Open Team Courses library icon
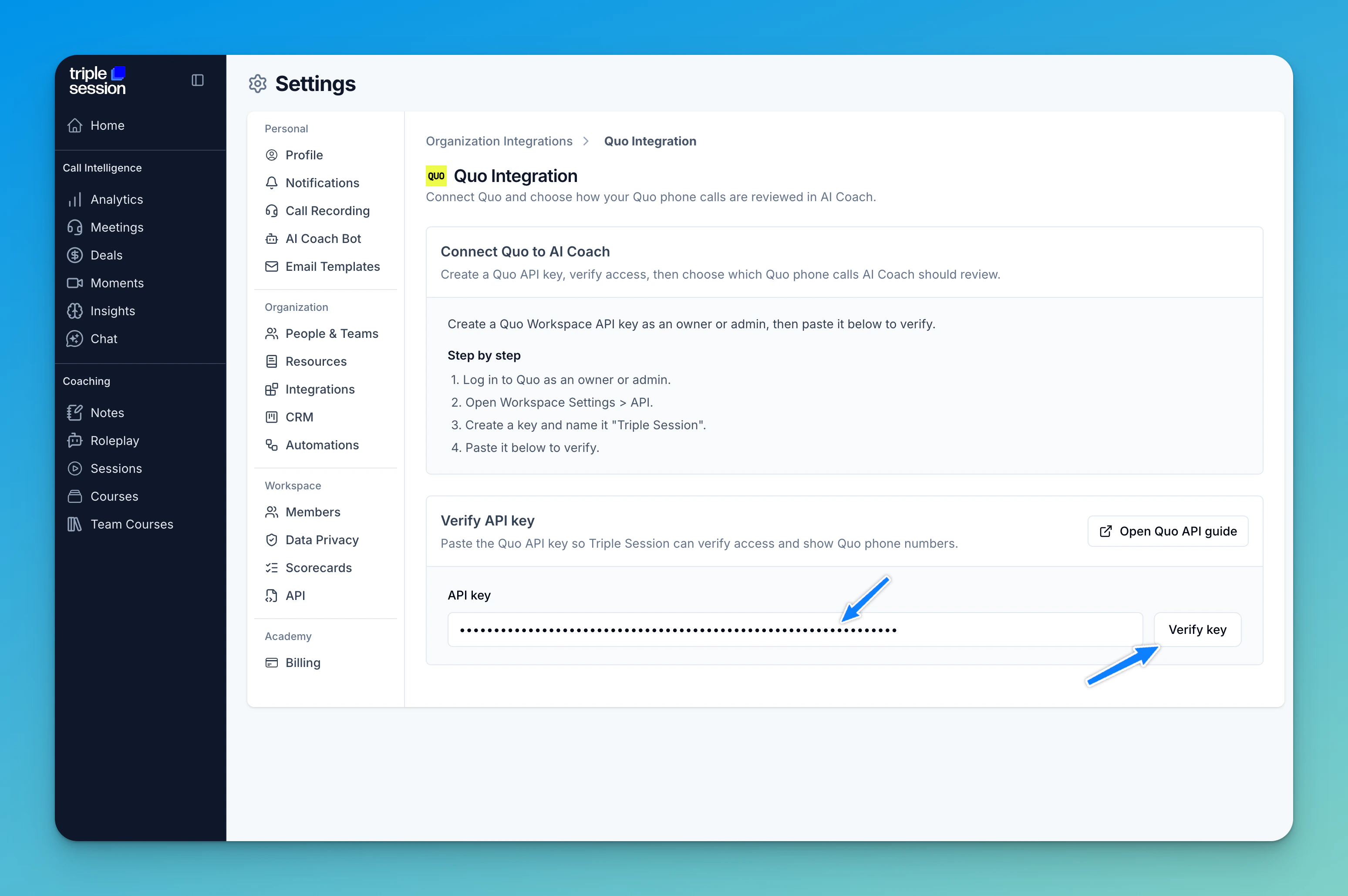Viewport: 1348px width, 896px height. [x=75, y=525]
